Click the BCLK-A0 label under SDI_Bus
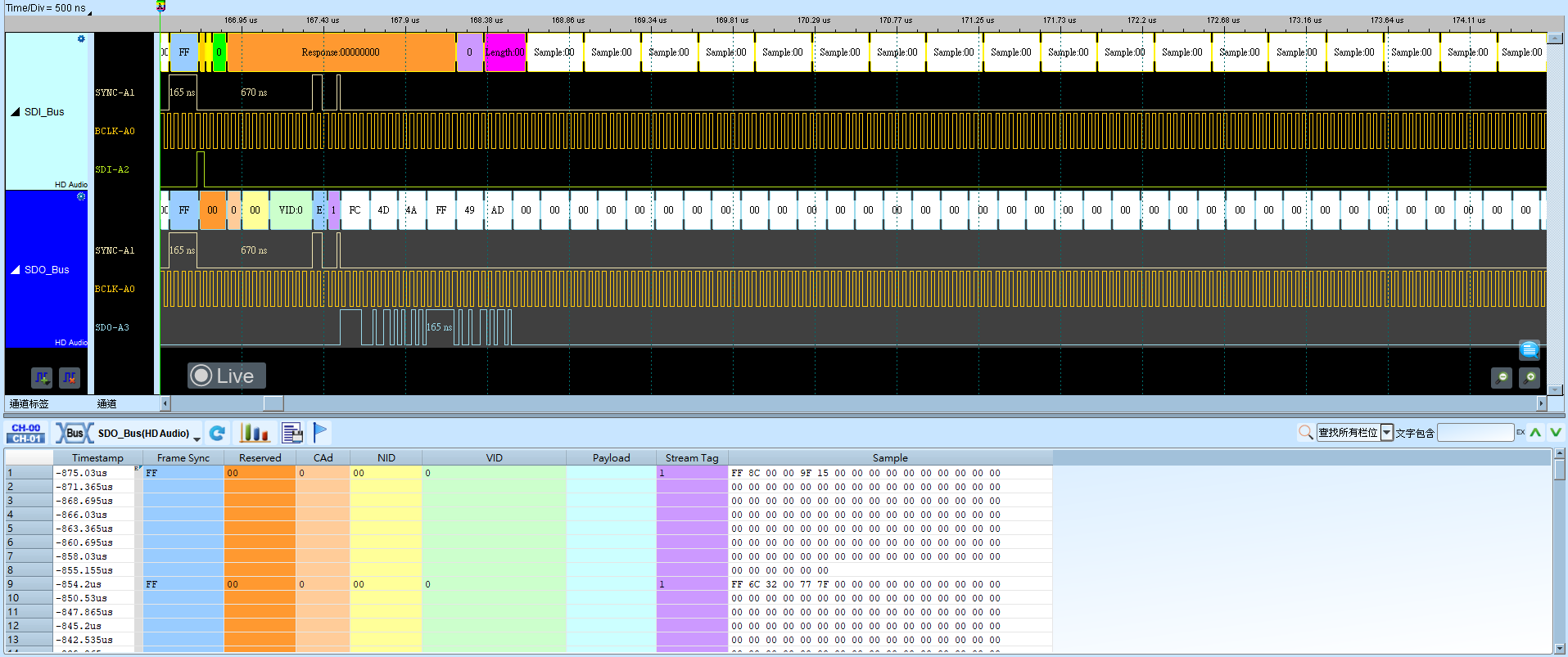Image resolution: width=1568 pixels, height=657 pixels. (115, 131)
